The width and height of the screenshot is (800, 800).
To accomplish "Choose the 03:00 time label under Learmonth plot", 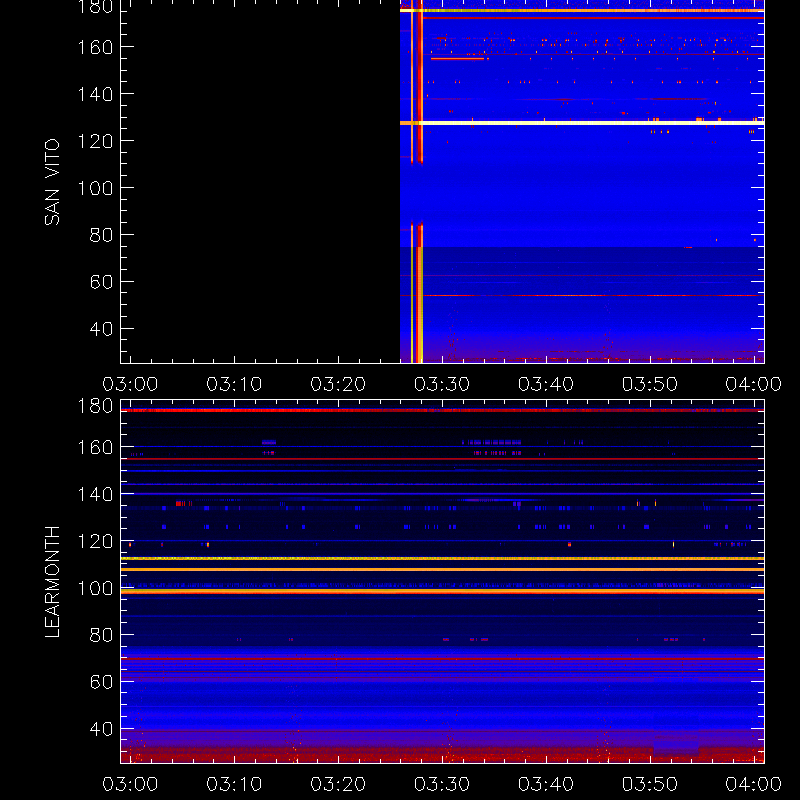I will (131, 784).
